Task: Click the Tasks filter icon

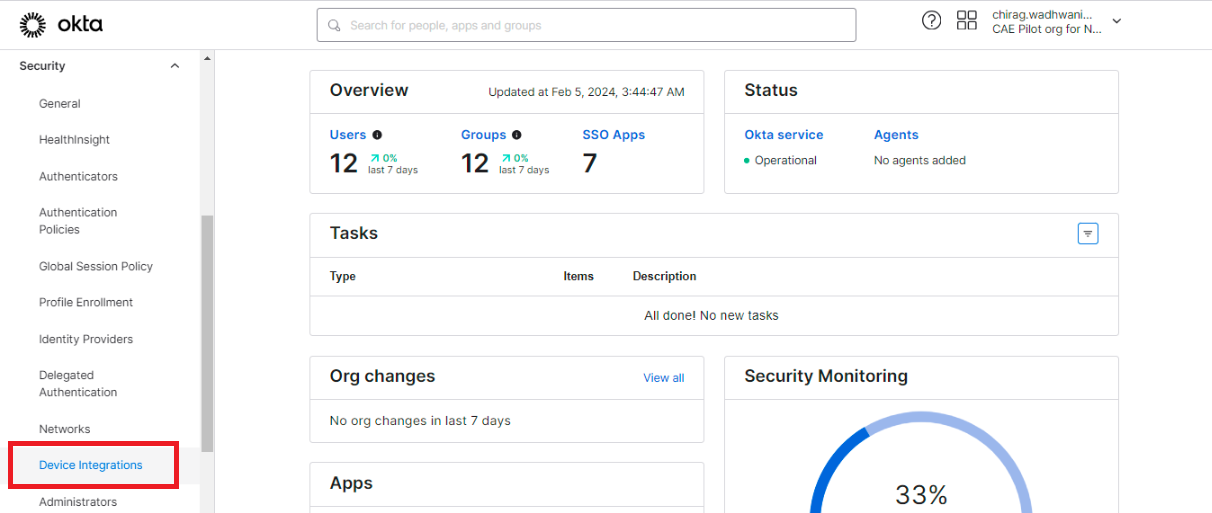Action: [x=1088, y=233]
